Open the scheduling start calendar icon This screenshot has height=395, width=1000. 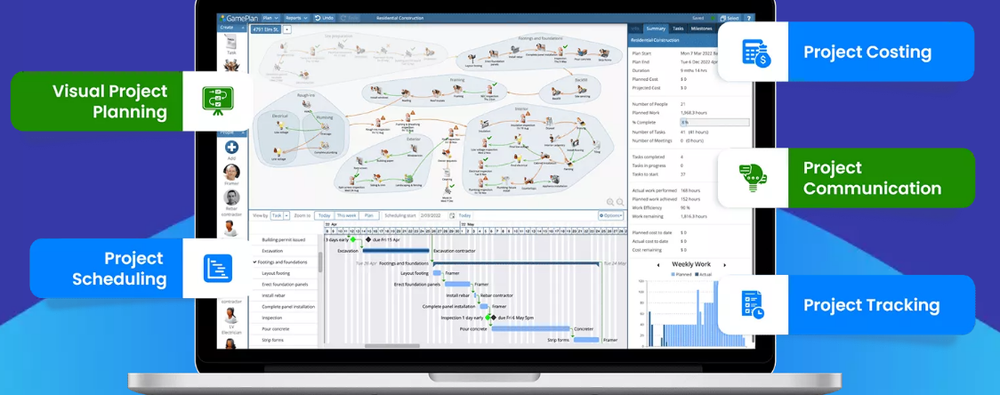click(x=452, y=216)
